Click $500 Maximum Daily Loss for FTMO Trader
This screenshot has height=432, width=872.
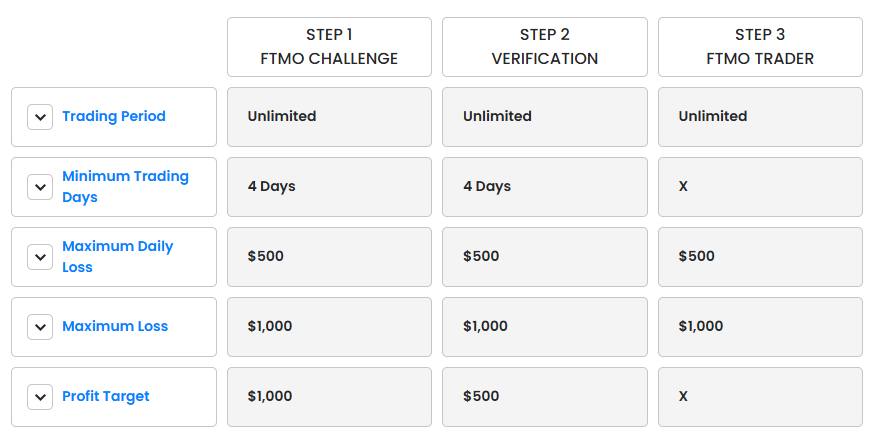pos(760,257)
